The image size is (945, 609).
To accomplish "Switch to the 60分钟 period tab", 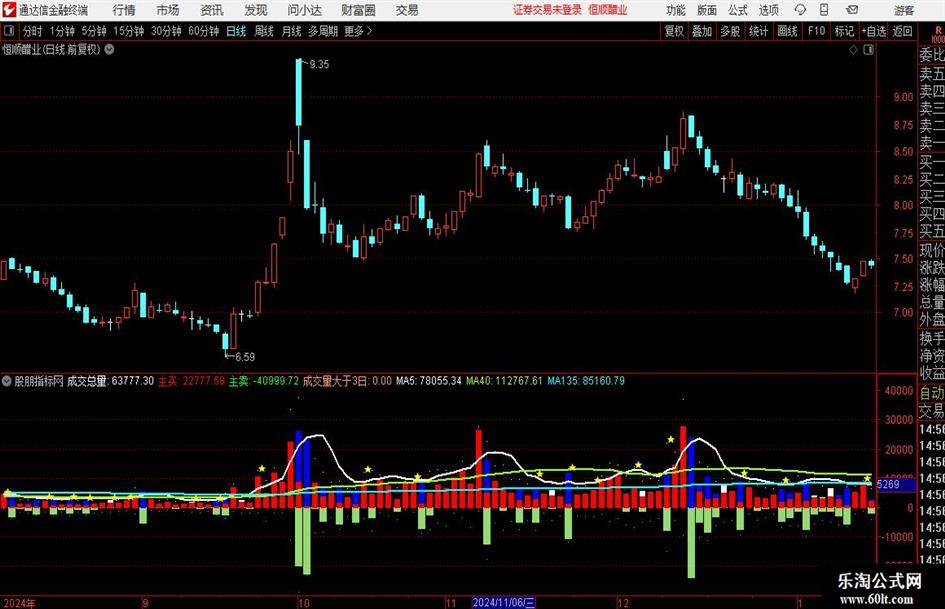I will coord(203,31).
